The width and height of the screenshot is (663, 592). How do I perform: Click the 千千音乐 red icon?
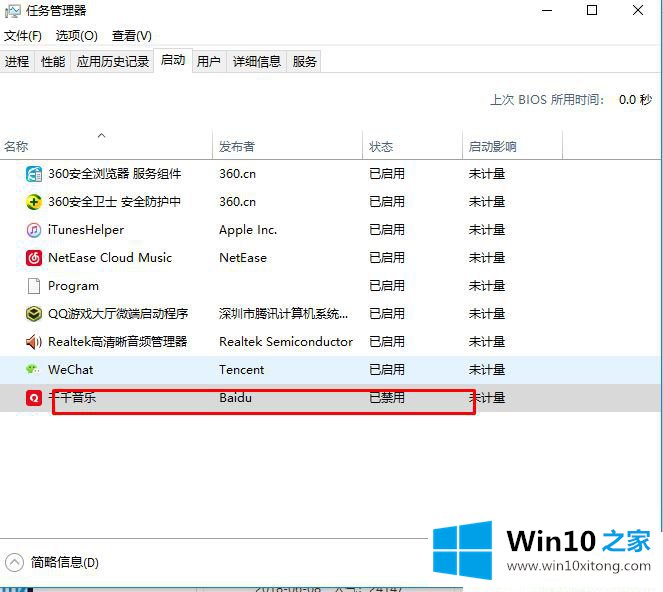tap(34, 398)
